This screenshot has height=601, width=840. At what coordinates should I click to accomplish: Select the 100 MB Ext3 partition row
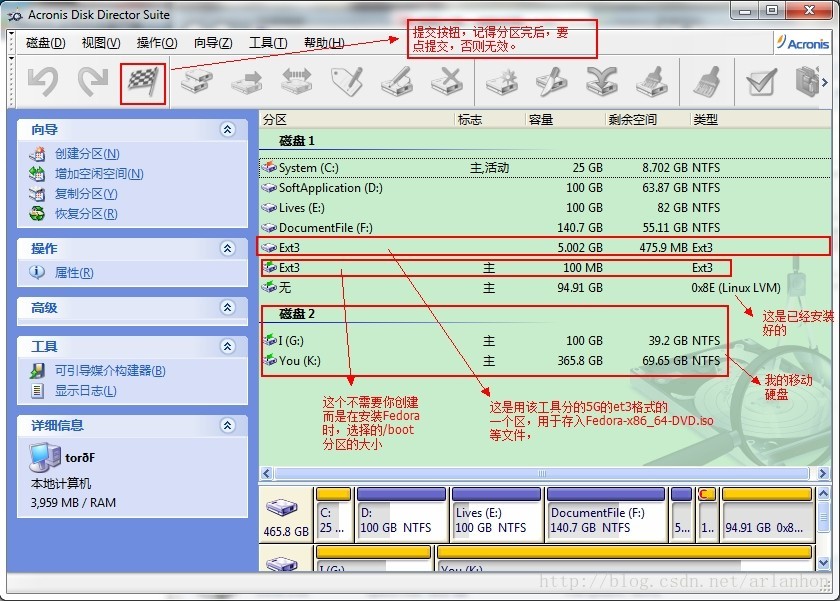click(545, 267)
